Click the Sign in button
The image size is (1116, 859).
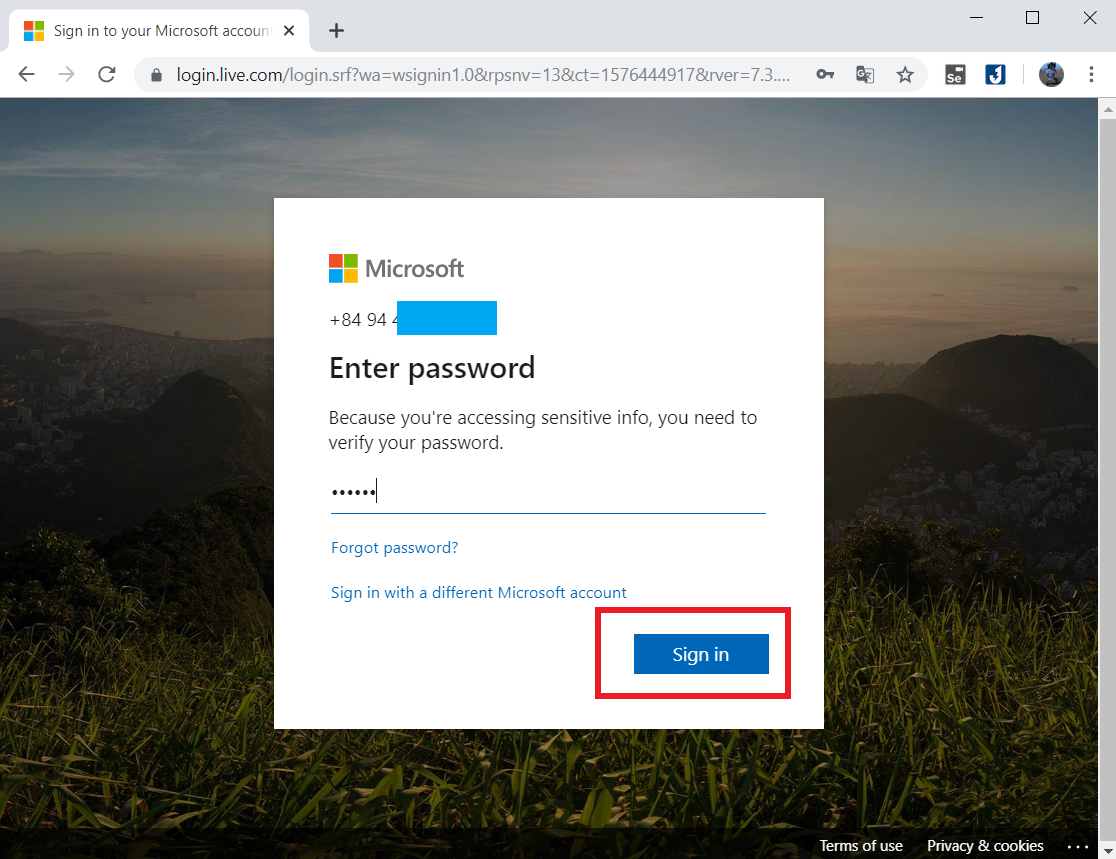[701, 654]
